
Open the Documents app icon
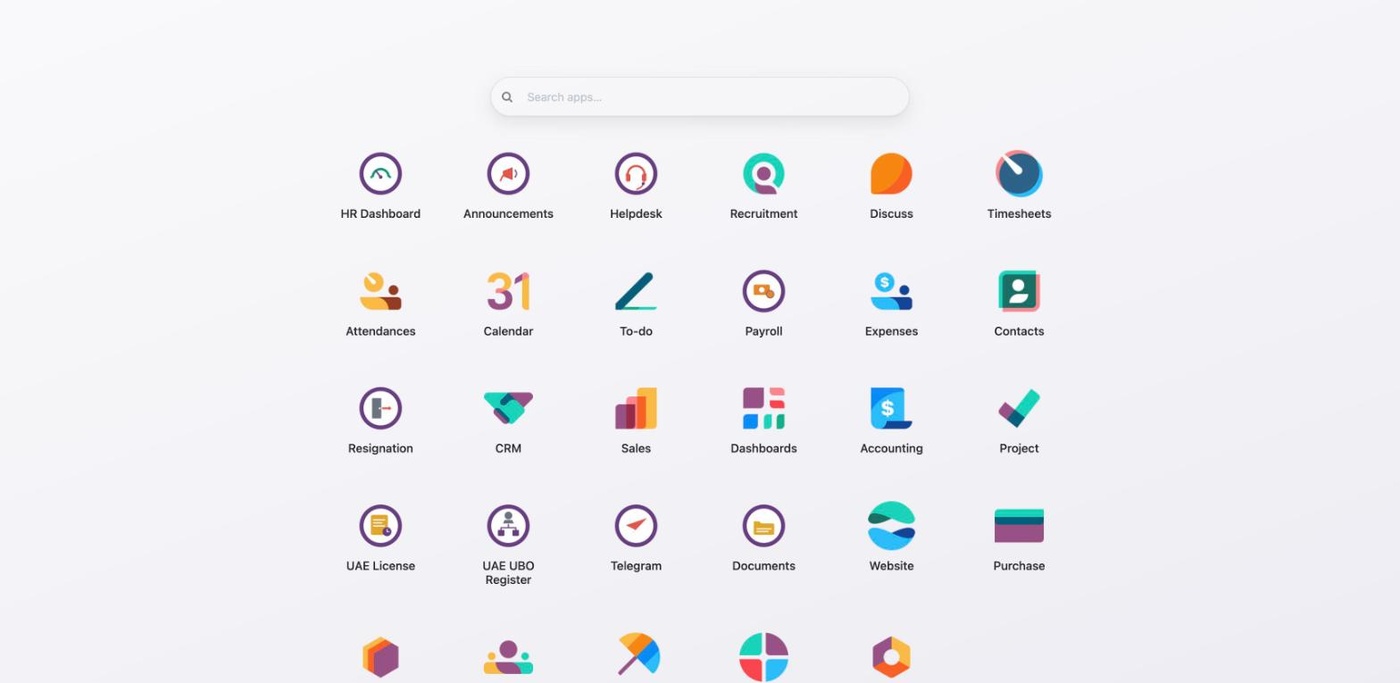point(764,525)
